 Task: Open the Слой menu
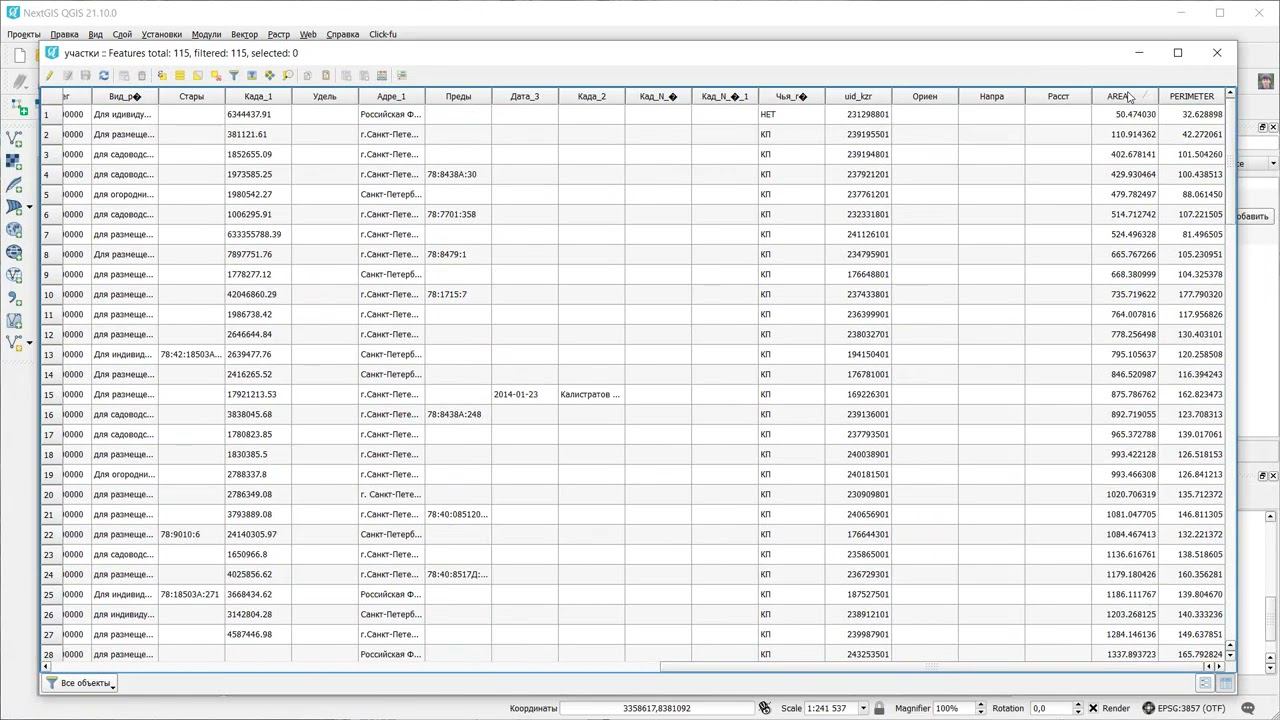[122, 34]
